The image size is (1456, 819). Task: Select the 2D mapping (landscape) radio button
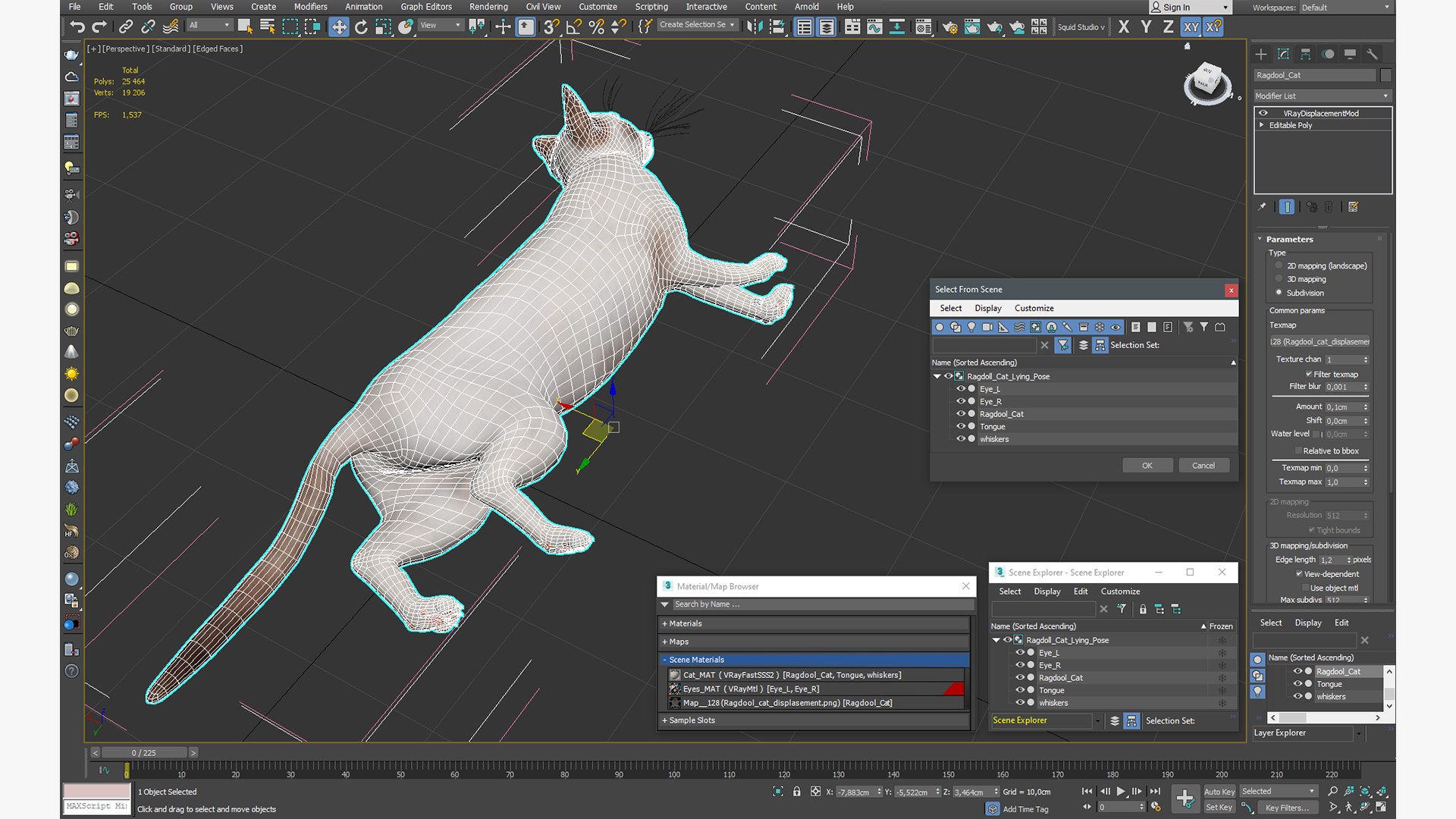point(1279,265)
